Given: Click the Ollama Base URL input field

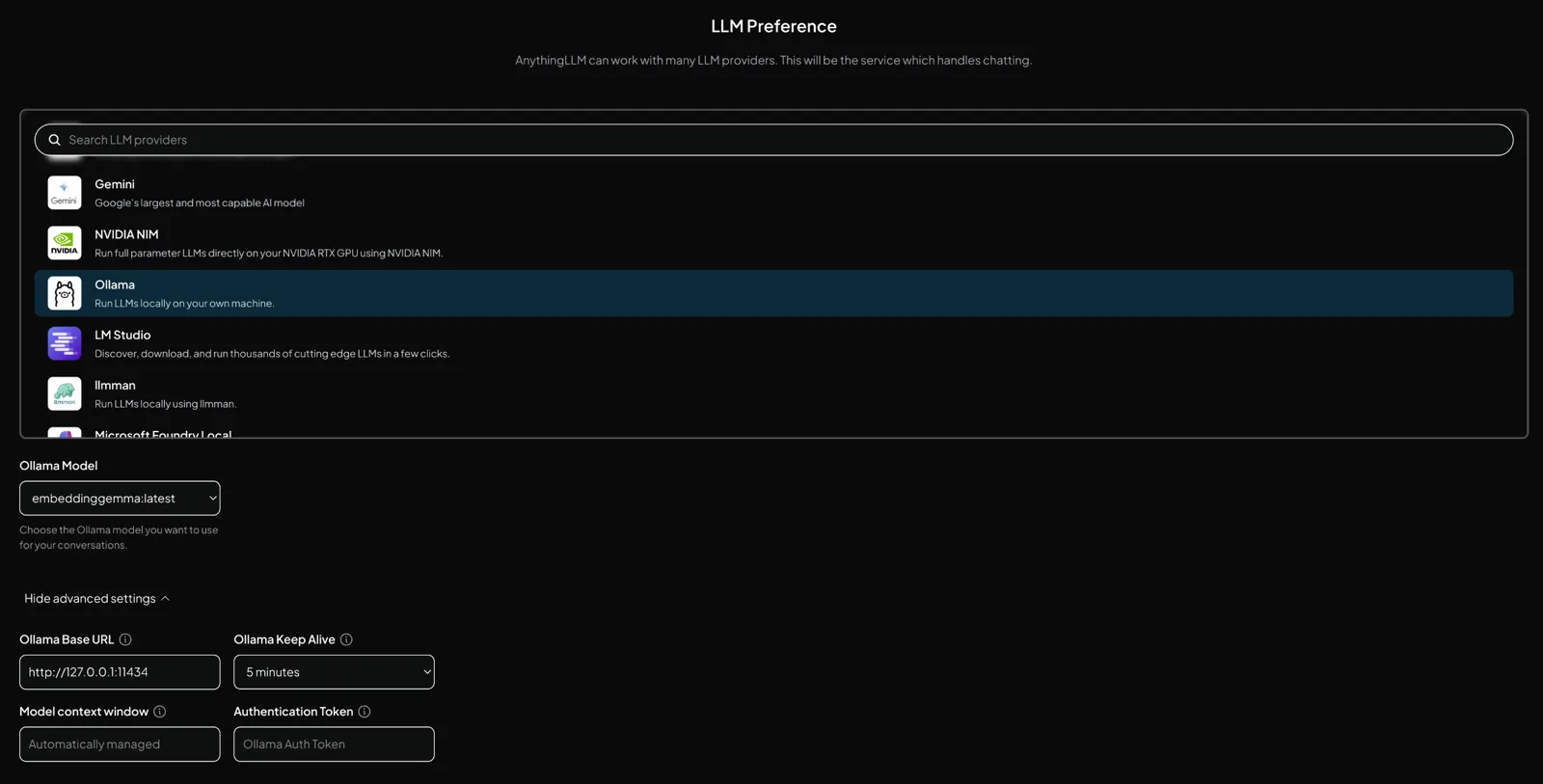Looking at the screenshot, I should coord(120,672).
